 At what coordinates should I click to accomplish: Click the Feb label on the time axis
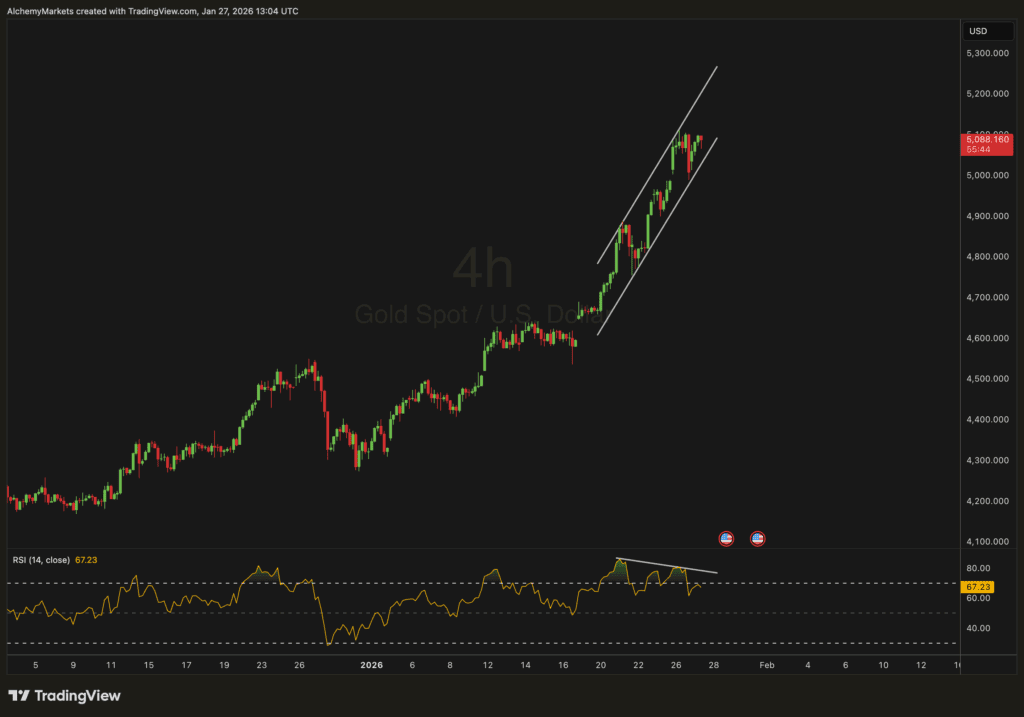coord(766,664)
